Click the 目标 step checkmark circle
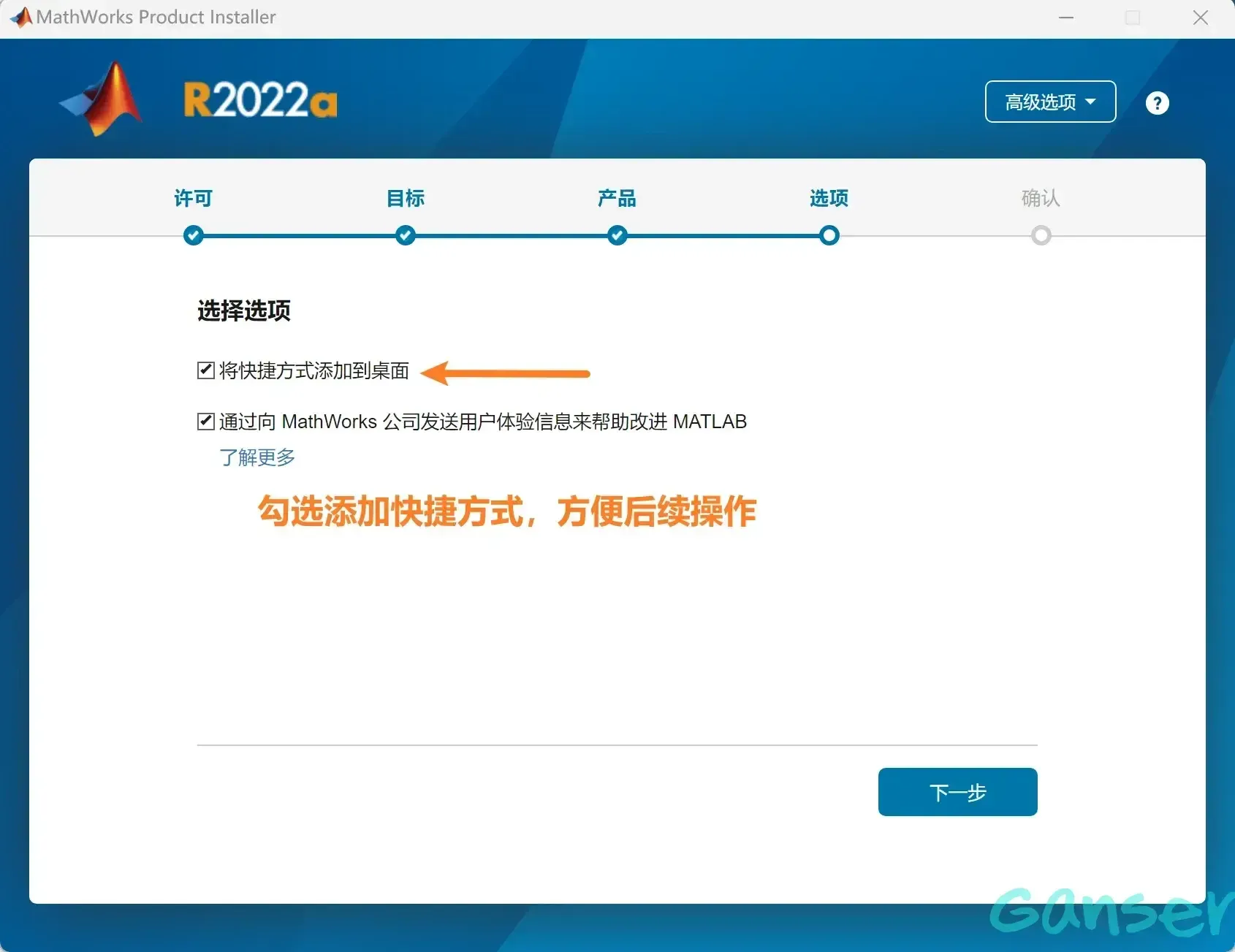The height and width of the screenshot is (952, 1235). pos(406,235)
